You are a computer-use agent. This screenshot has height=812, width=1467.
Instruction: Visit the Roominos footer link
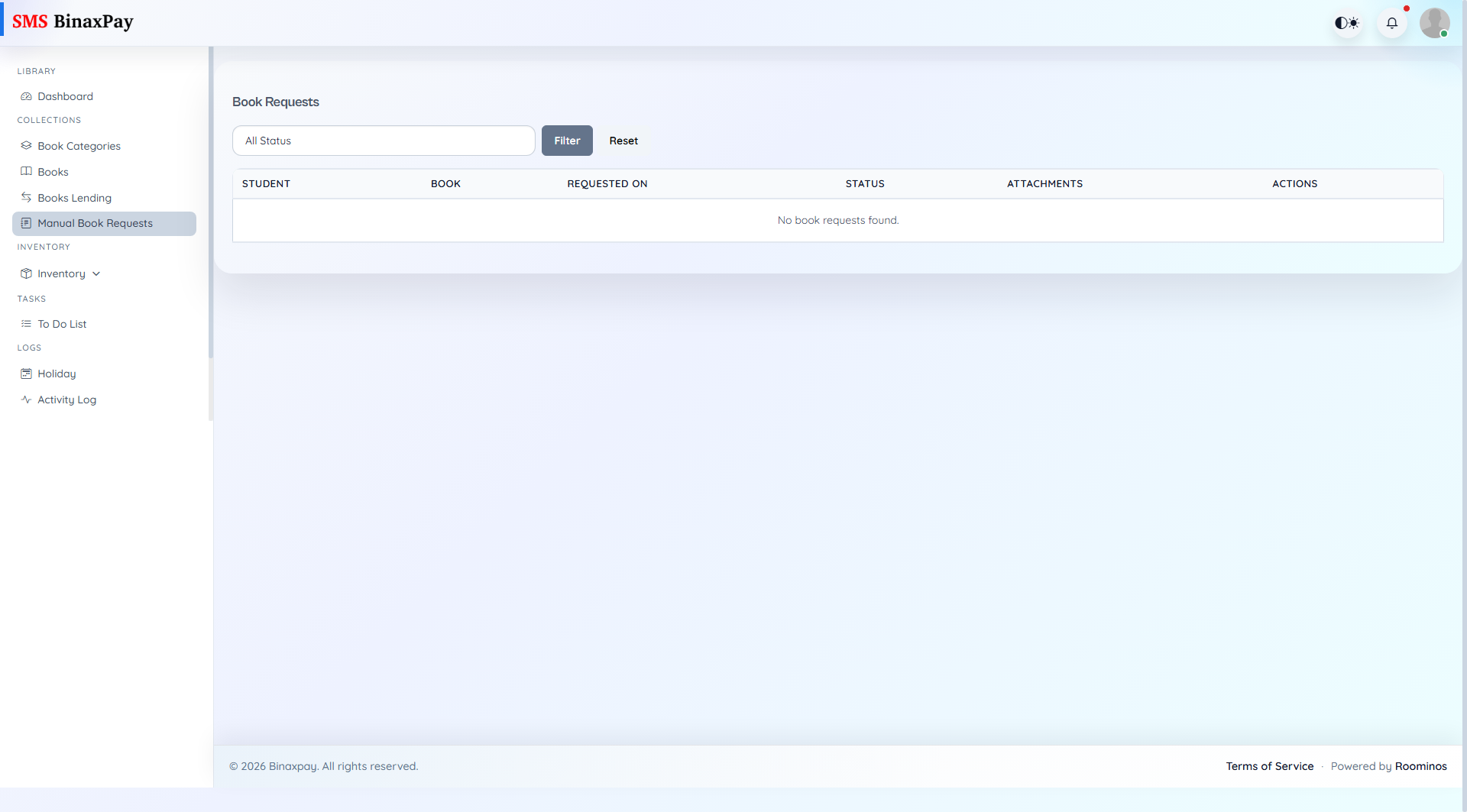pyautogui.click(x=1420, y=766)
